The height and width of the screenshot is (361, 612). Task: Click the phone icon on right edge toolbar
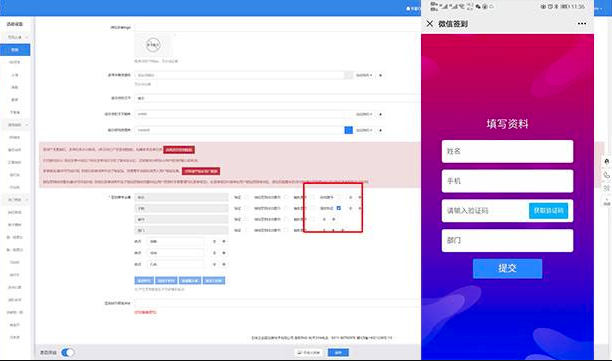[607, 175]
